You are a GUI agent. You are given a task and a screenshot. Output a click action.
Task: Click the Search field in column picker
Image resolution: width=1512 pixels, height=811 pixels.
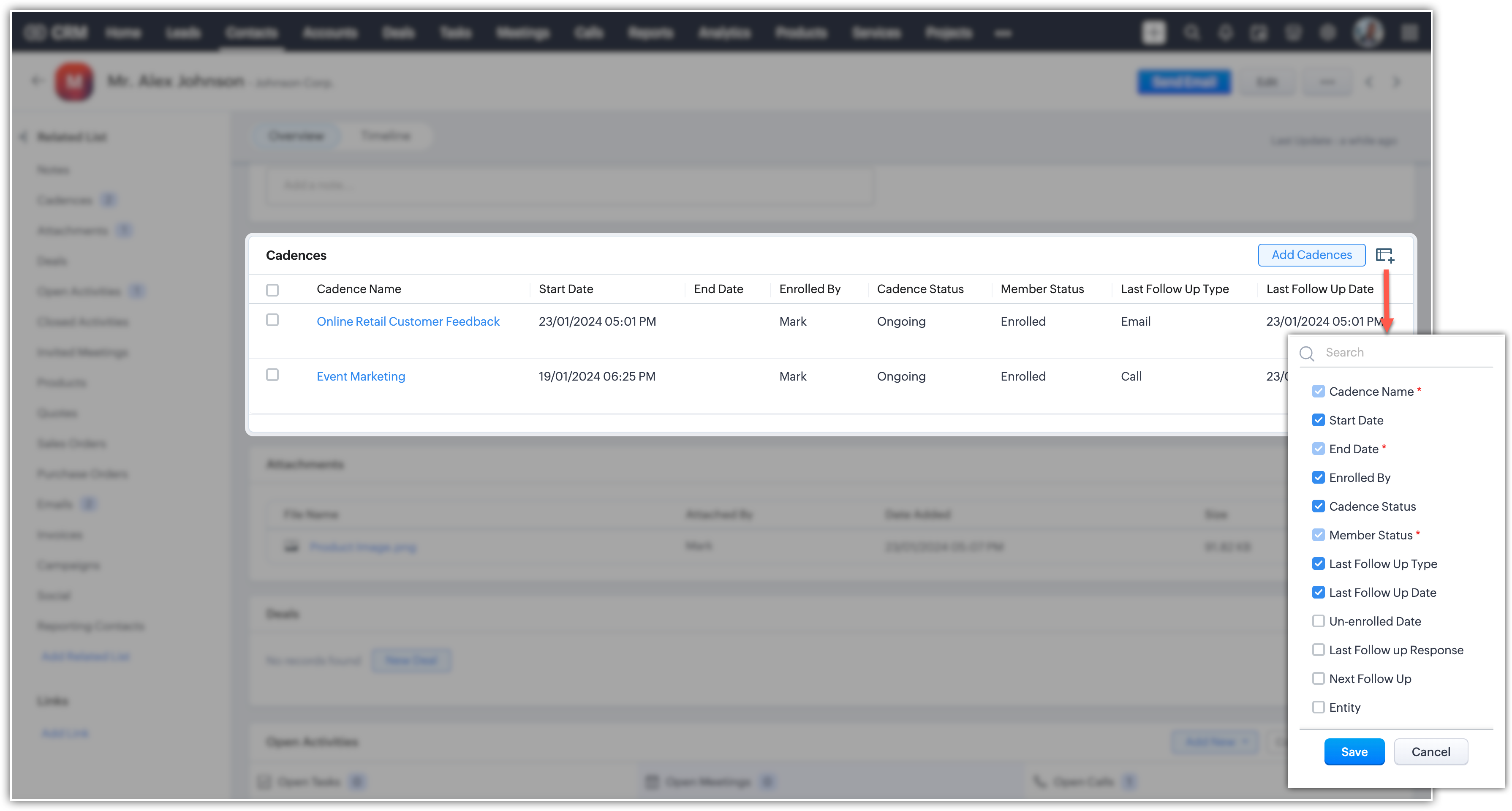tap(1403, 353)
